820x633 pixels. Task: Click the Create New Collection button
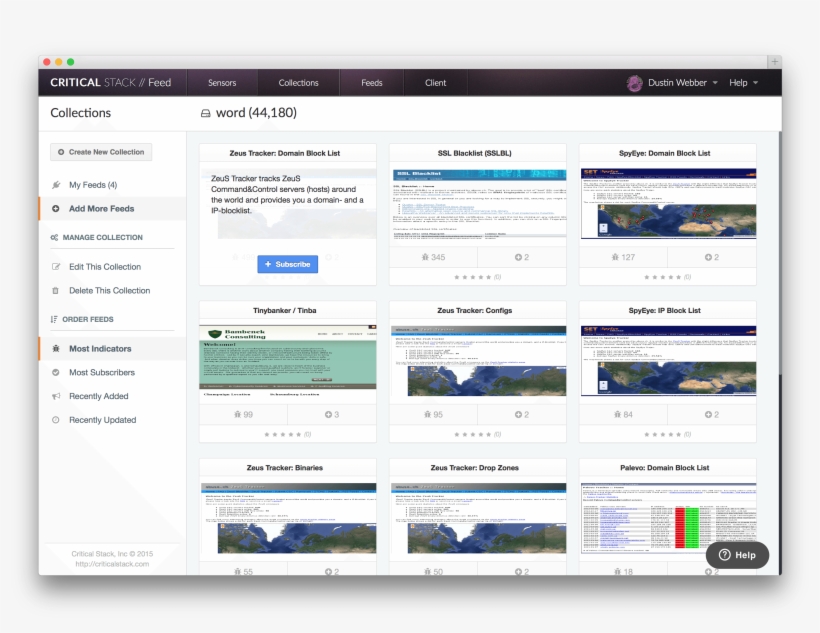101,152
